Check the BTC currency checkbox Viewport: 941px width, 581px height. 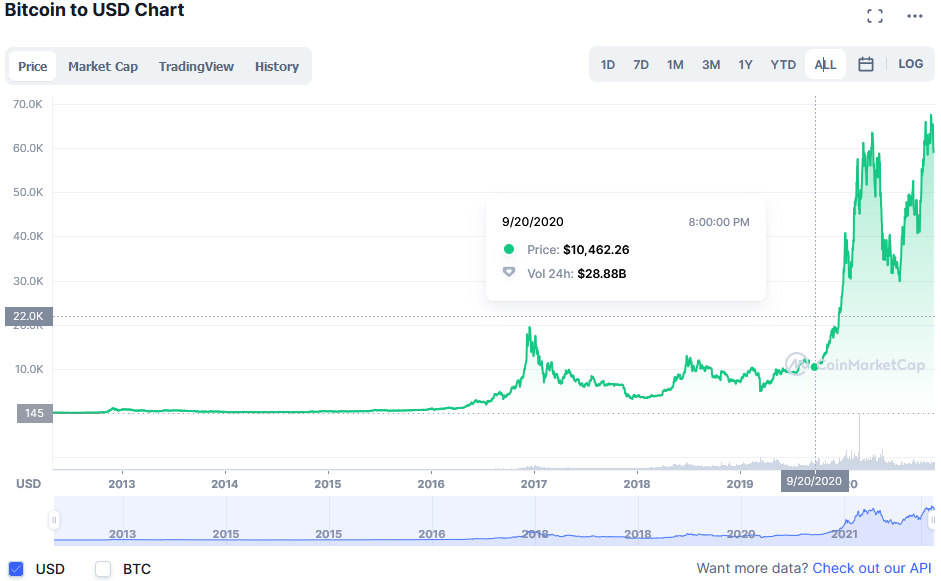(x=103, y=568)
